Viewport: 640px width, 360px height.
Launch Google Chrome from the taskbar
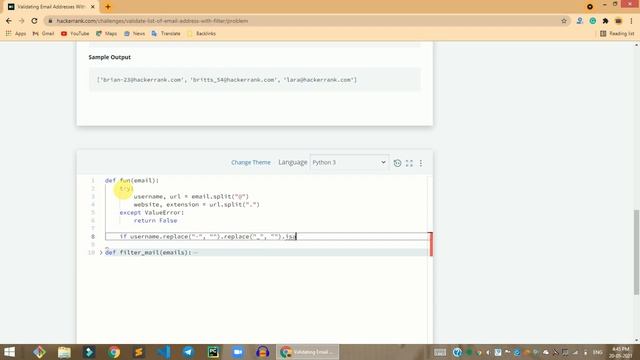click(114, 352)
